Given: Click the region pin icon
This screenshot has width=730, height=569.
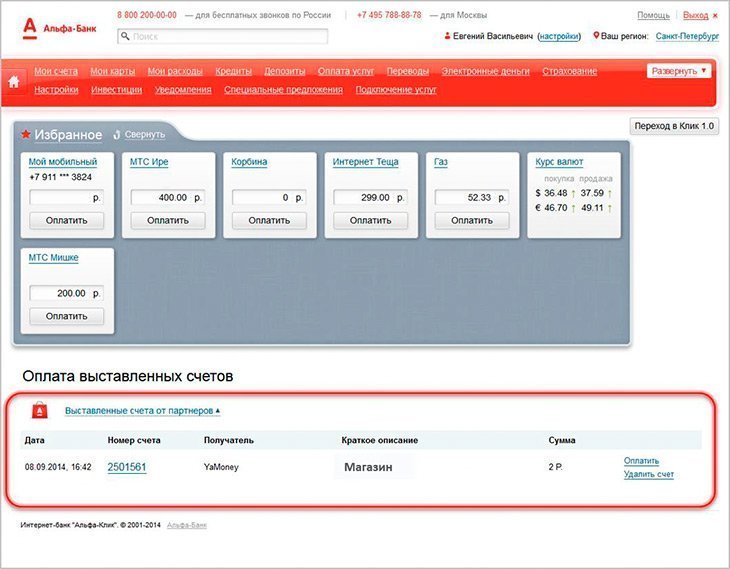Looking at the screenshot, I should coord(595,35).
